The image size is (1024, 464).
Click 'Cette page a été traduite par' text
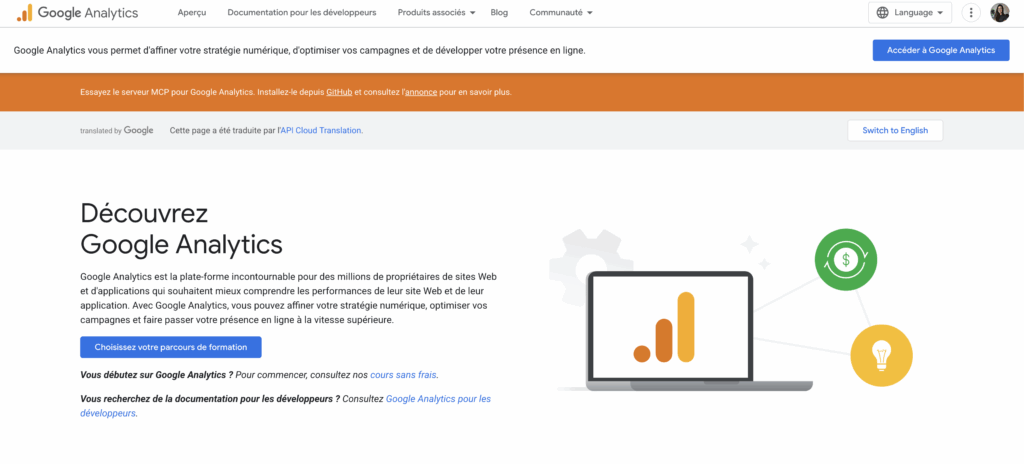[223, 130]
